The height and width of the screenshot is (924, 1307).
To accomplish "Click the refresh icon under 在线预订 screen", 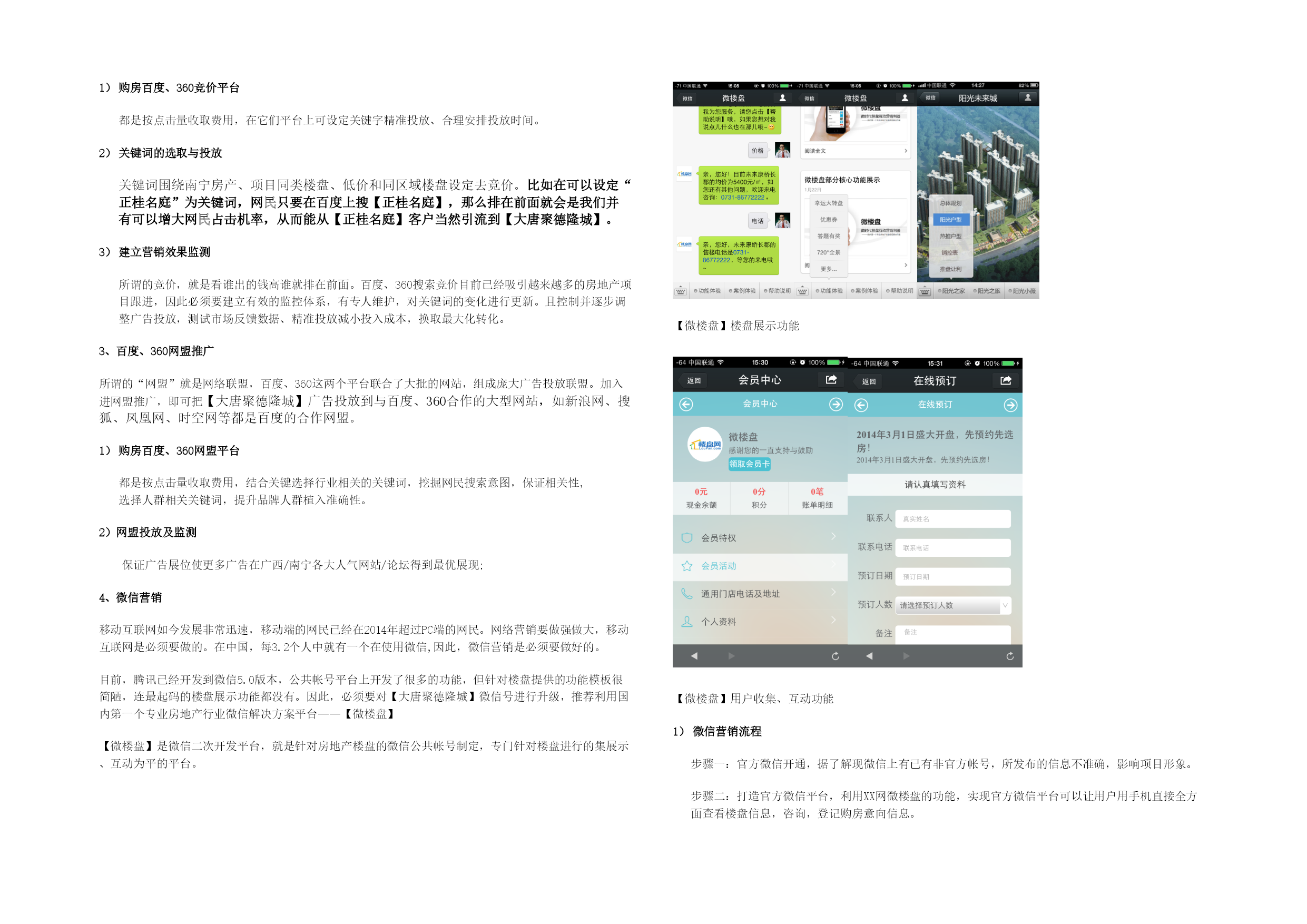I will (1010, 656).
